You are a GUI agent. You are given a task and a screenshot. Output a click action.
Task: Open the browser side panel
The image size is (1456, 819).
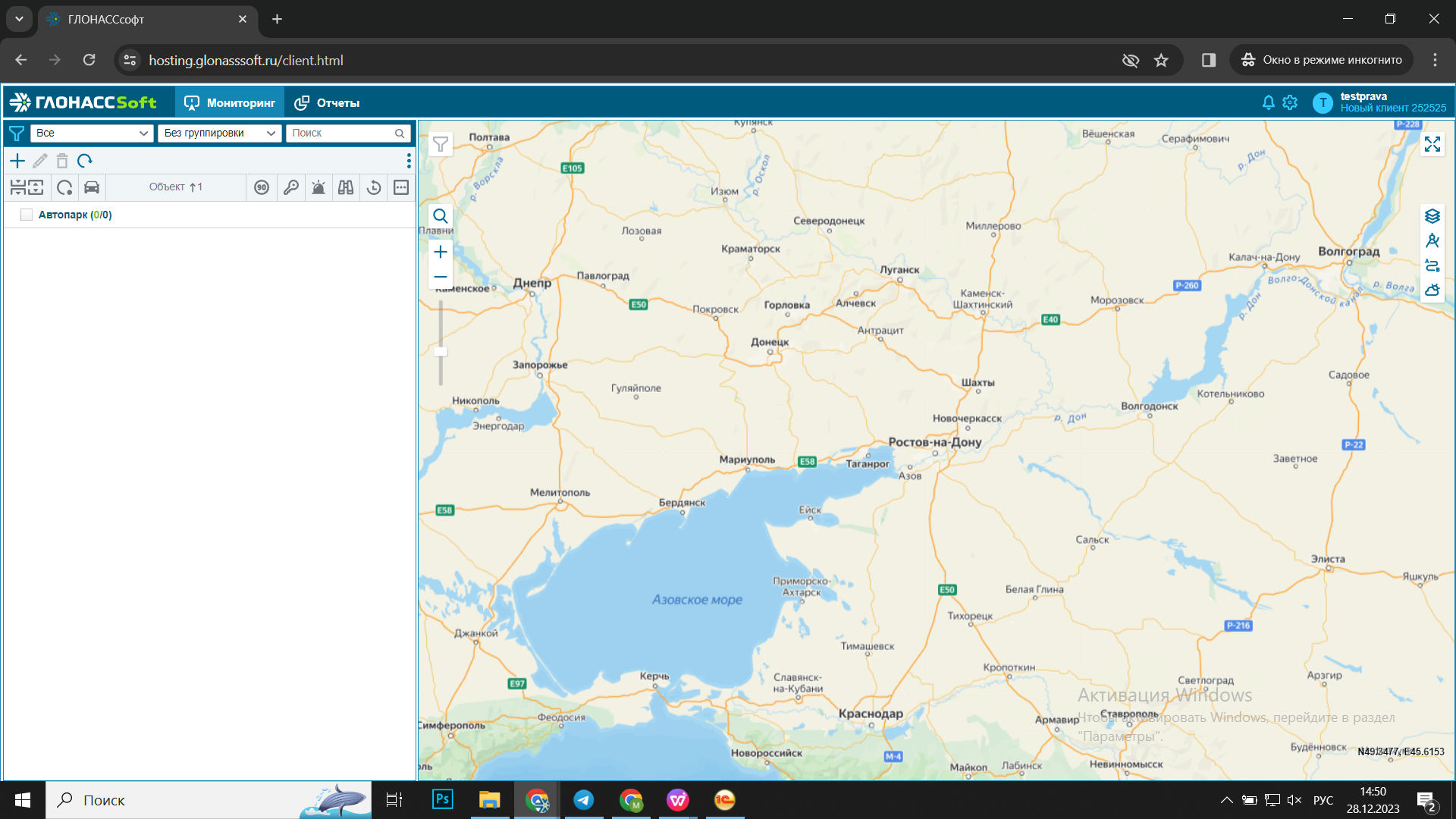tap(1209, 60)
